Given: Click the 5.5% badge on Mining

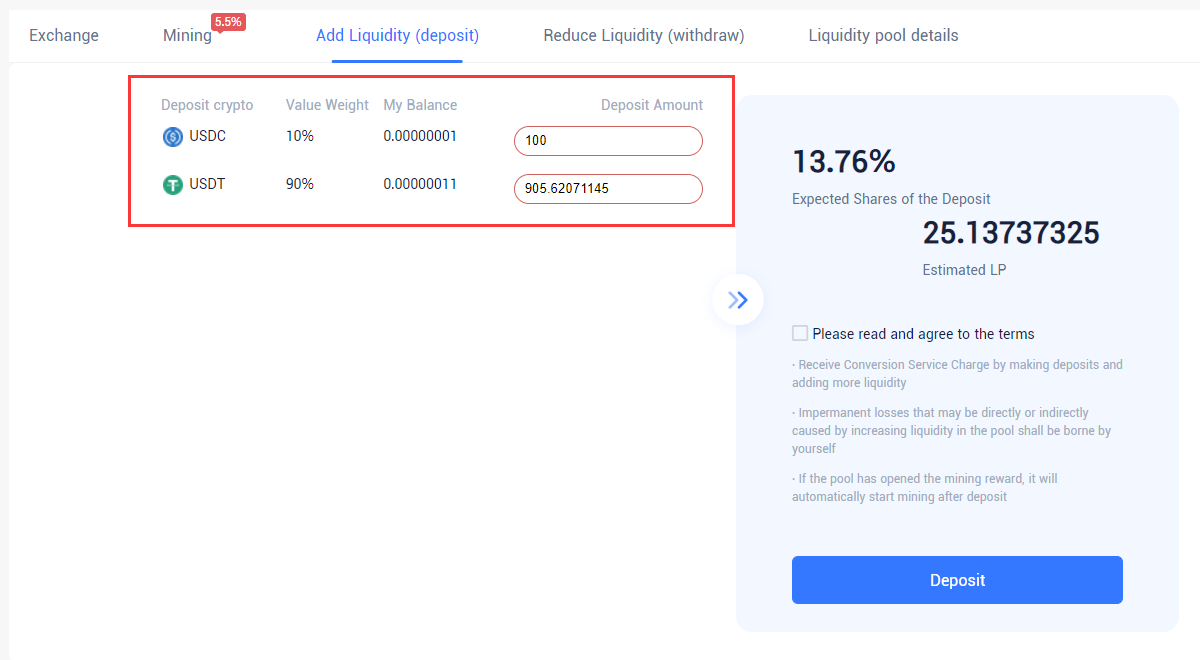Looking at the screenshot, I should tap(229, 22).
